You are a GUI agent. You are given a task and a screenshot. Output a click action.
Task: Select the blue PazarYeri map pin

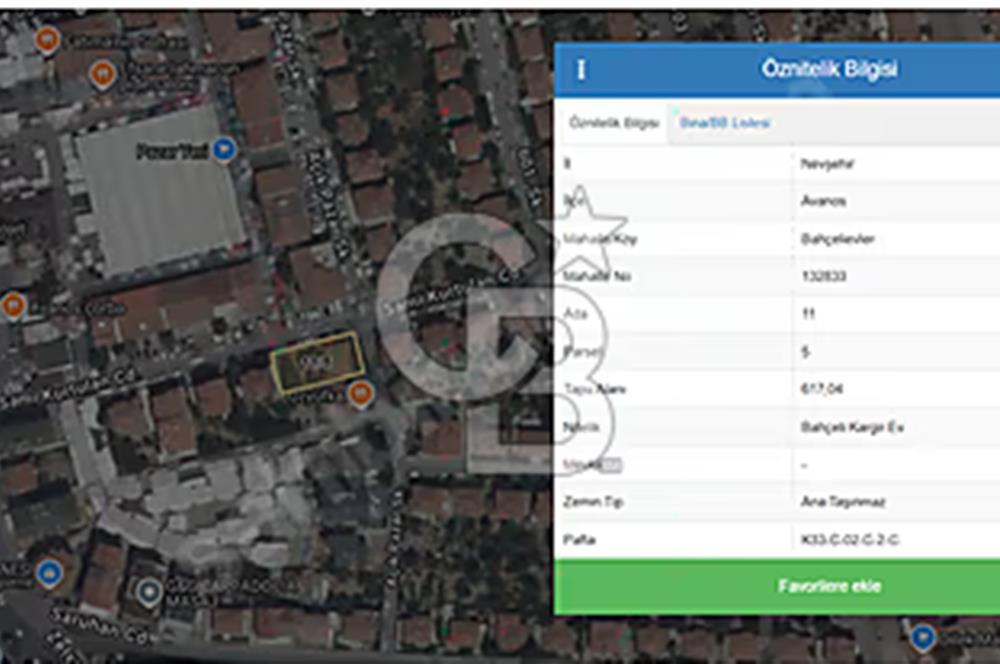click(223, 149)
